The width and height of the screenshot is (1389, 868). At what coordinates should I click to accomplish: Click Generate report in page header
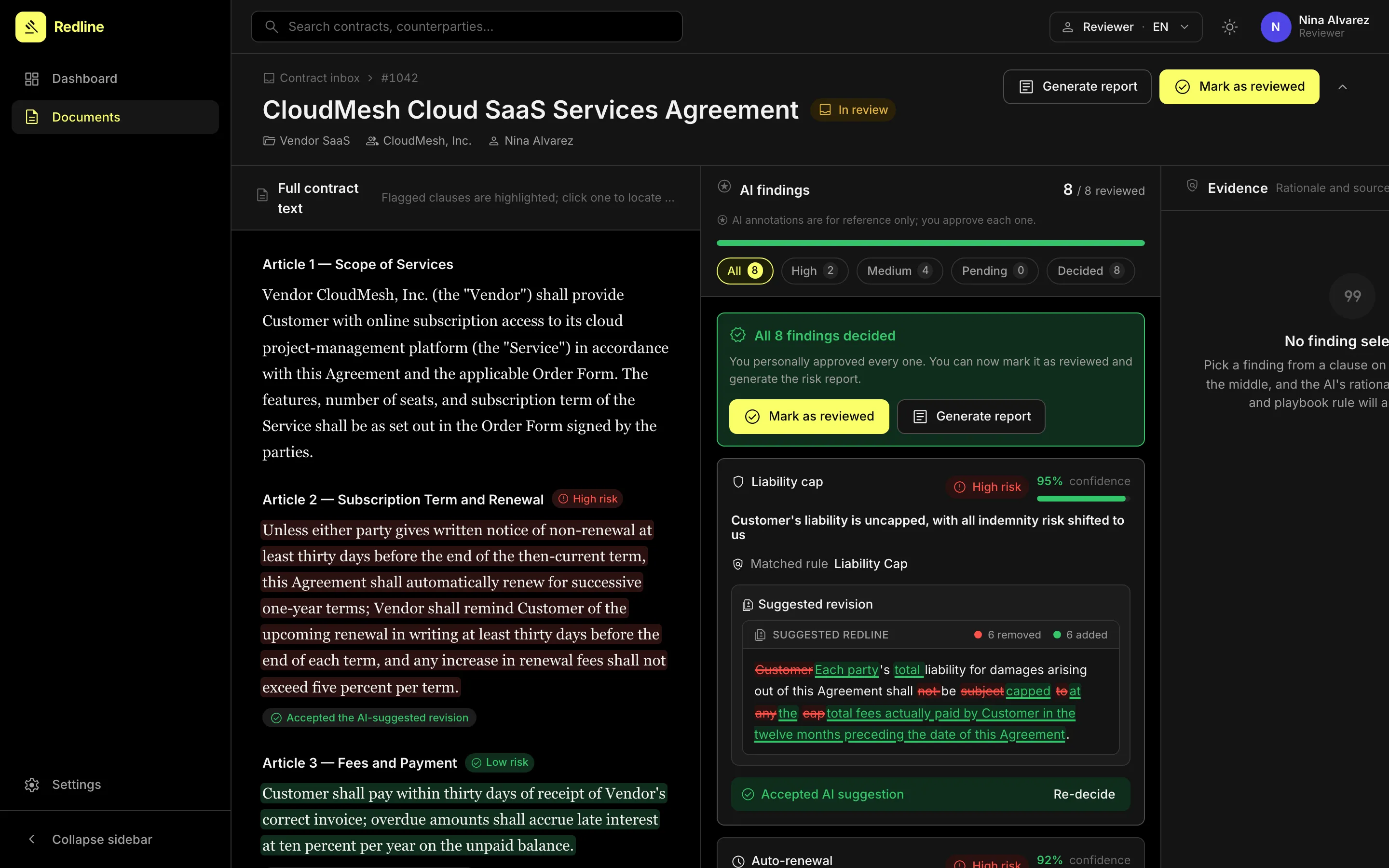[1077, 87]
